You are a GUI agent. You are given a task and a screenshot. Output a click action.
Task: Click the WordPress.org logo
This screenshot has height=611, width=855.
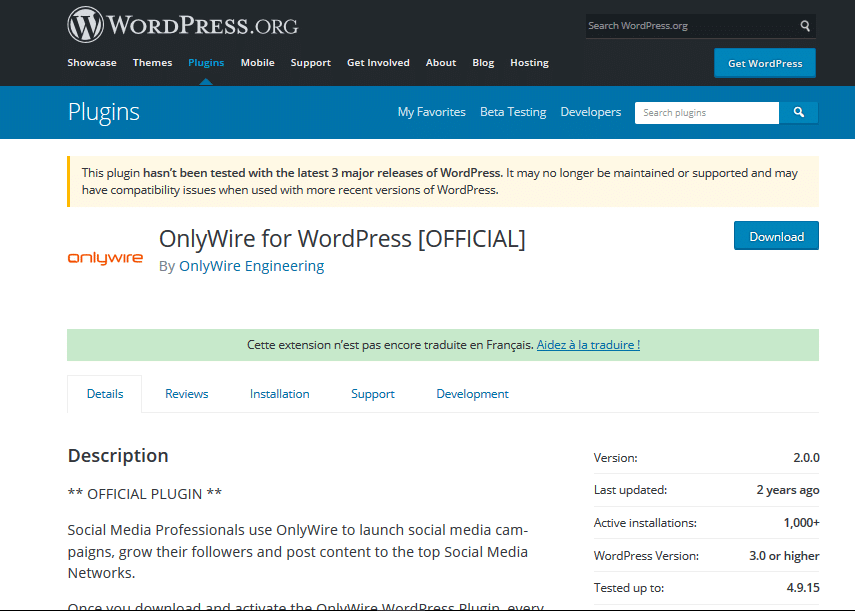pos(183,25)
